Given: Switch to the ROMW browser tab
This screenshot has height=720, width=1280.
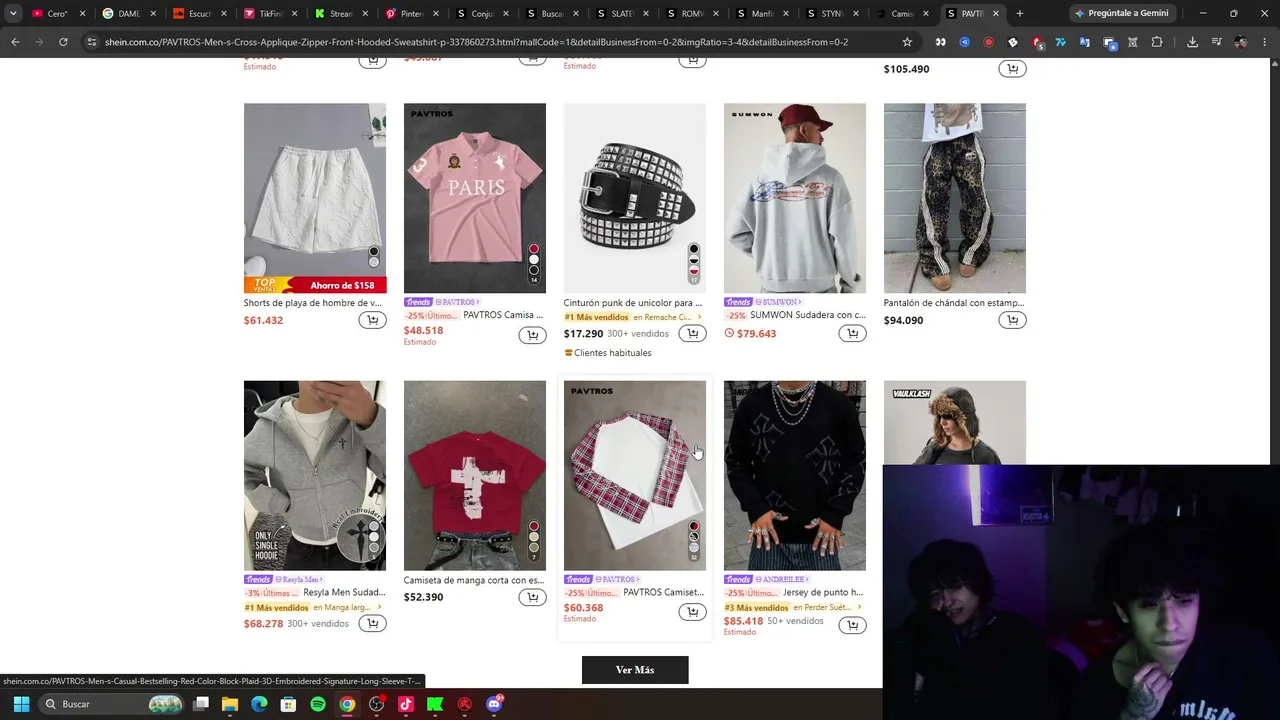Looking at the screenshot, I should coord(693,14).
